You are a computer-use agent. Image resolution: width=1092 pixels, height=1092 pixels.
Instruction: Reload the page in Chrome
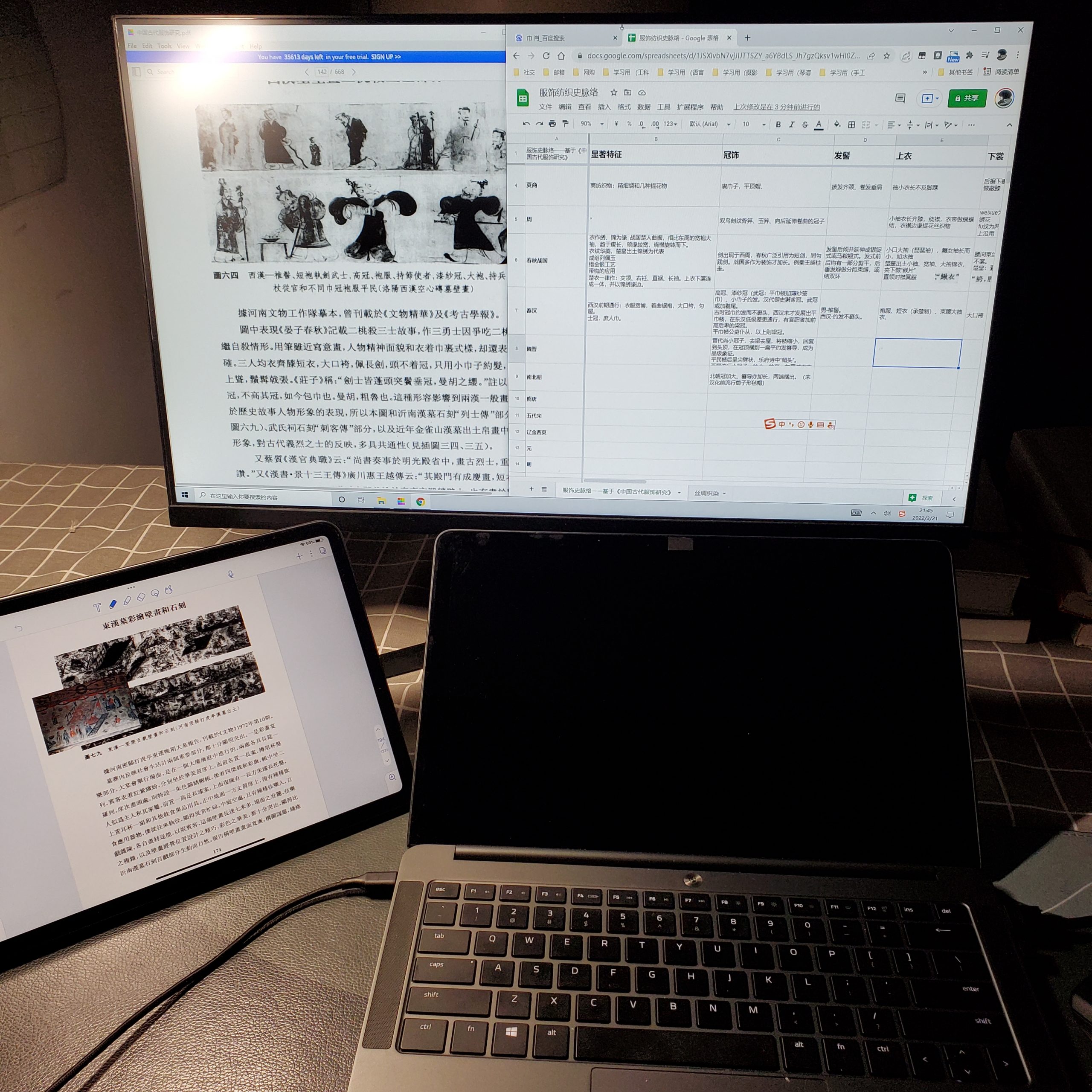pos(546,55)
